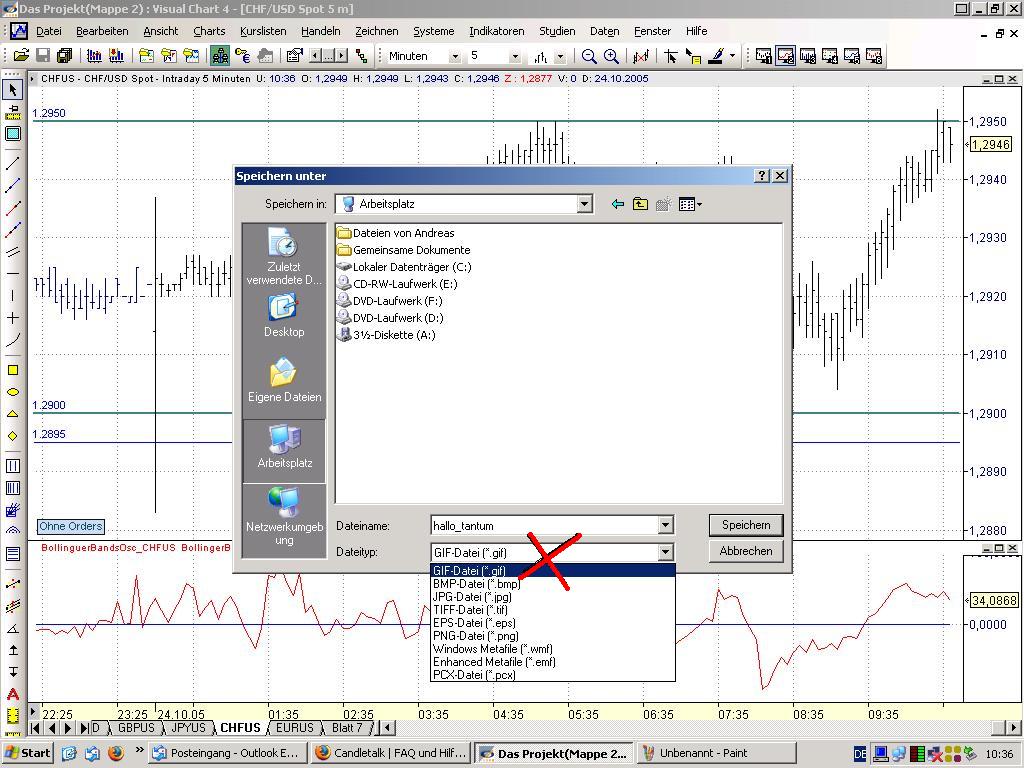Select the yellow rectangle drawing tool

coord(13,370)
